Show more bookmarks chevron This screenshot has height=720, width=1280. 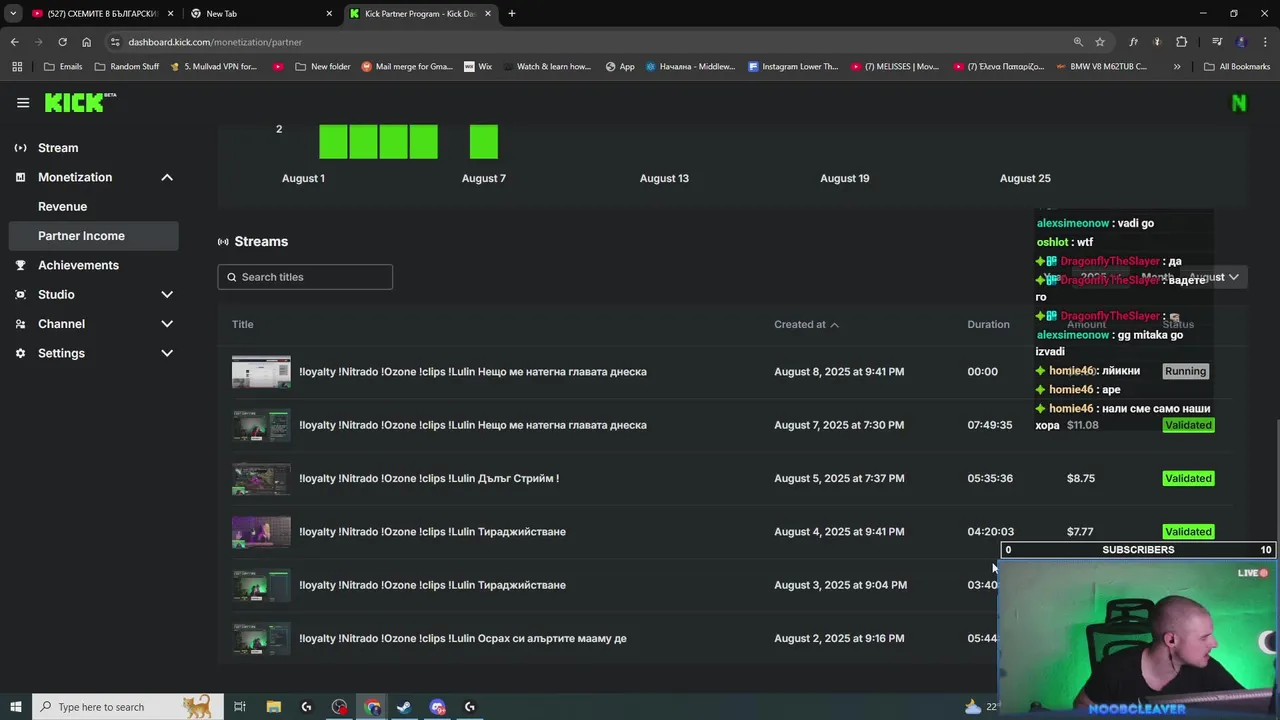tap(1177, 67)
